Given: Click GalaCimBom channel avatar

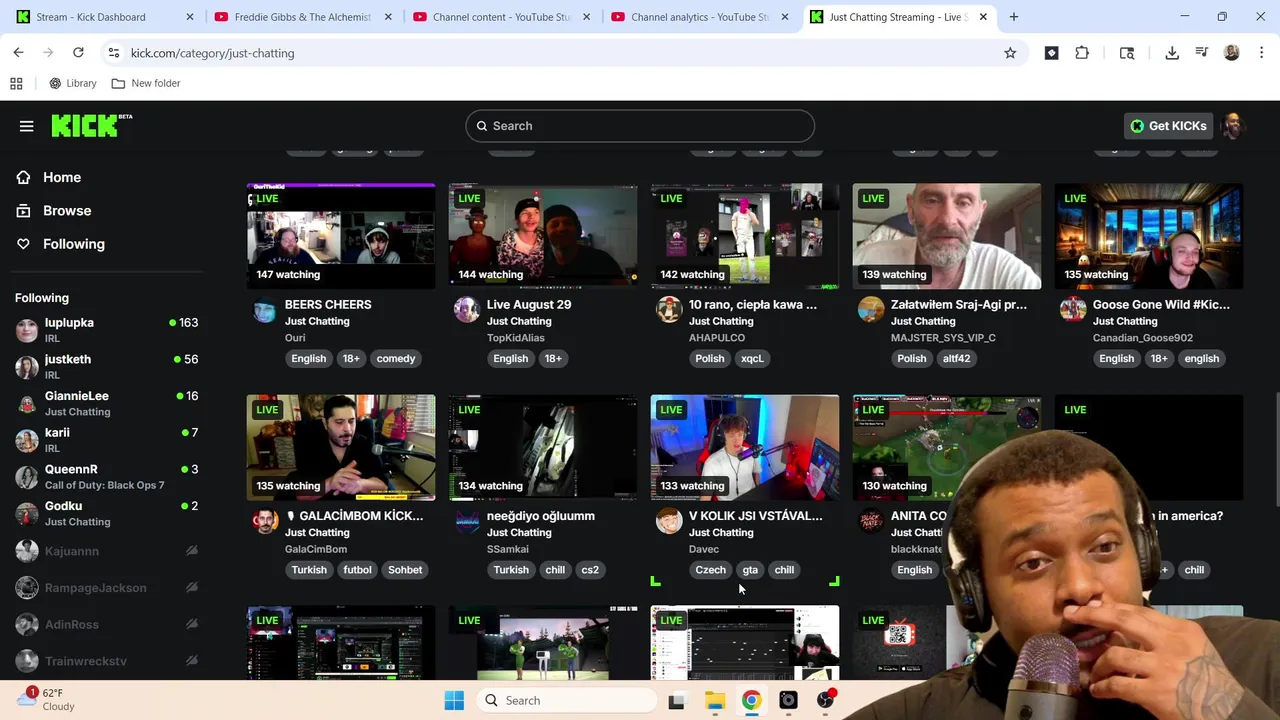Looking at the screenshot, I should click(x=265, y=521).
